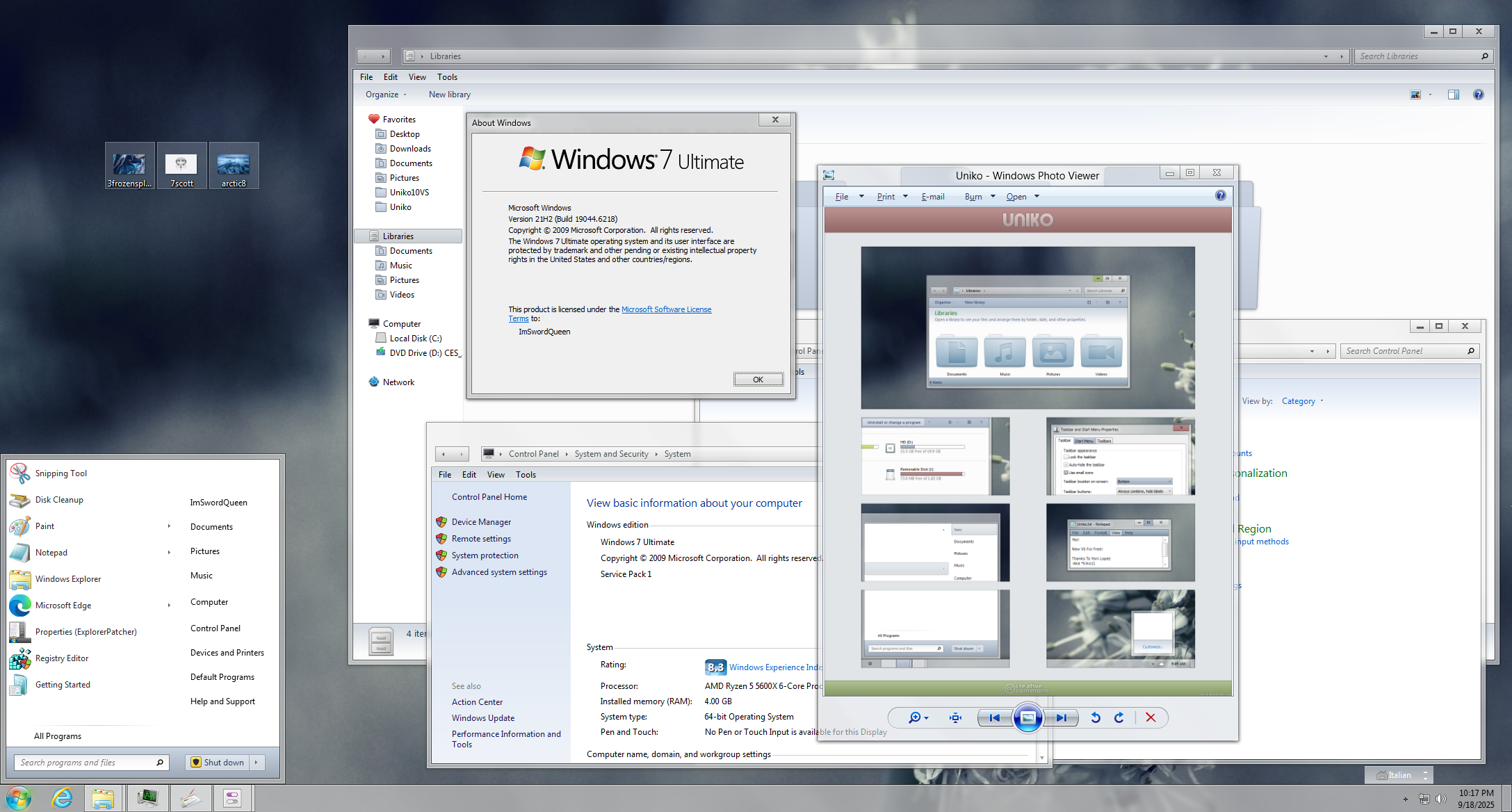Rotate the photo counterclockwise
Image resolution: width=1512 pixels, height=812 pixels.
pyautogui.click(x=1096, y=717)
